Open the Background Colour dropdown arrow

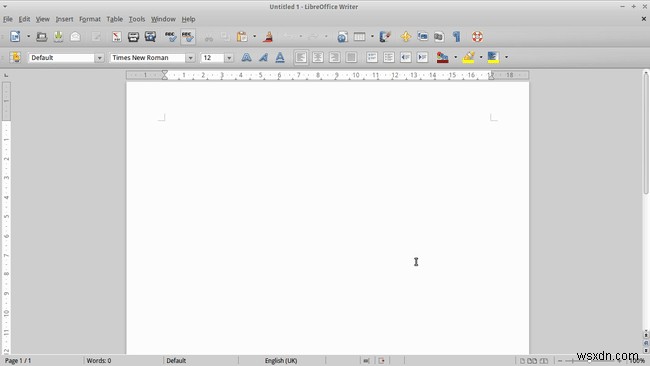[506, 57]
